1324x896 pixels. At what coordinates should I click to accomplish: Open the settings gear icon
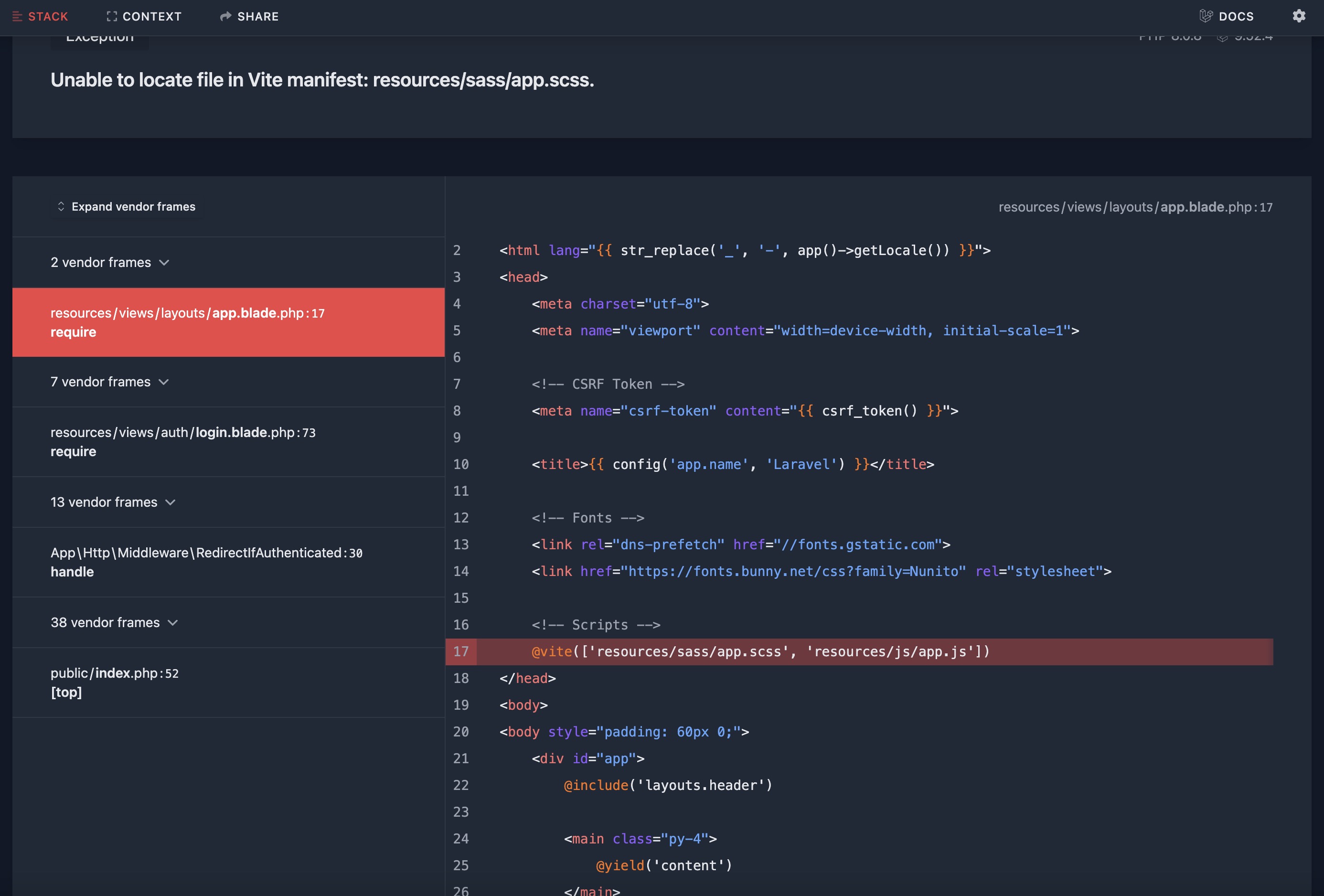[x=1298, y=16]
